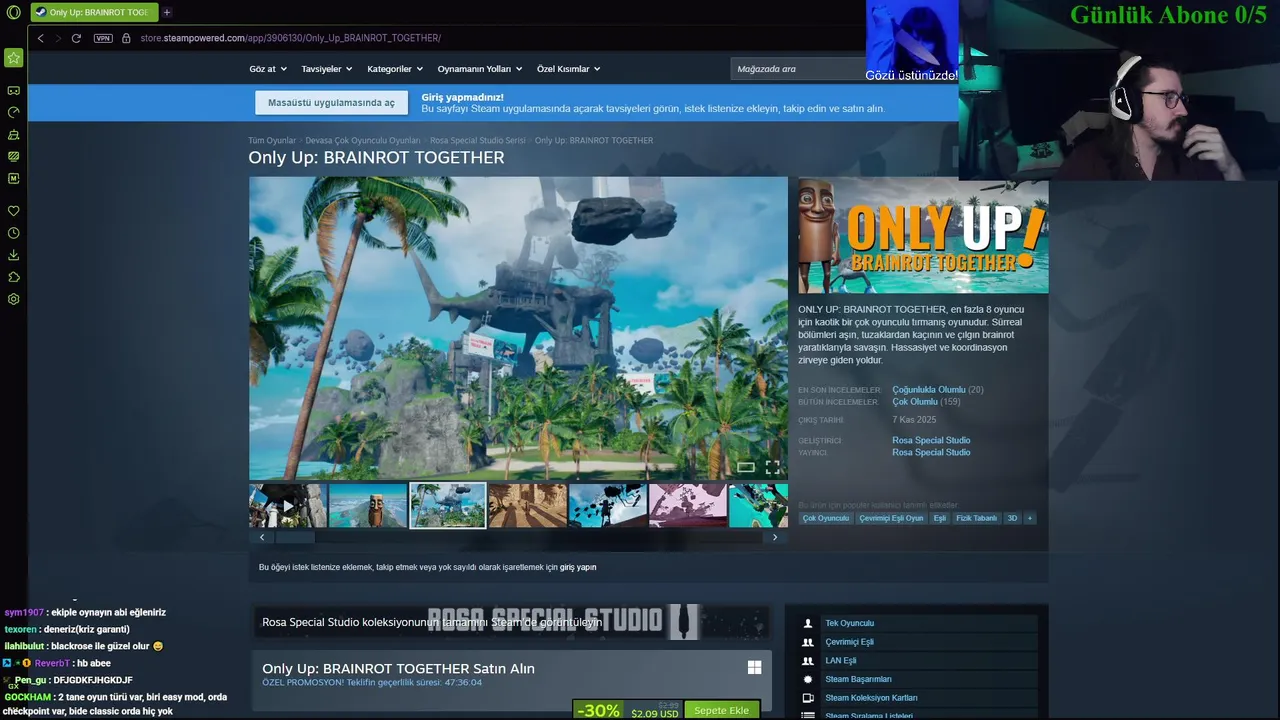Open the downloads sidebar icon
The width and height of the screenshot is (1280, 720).
click(x=14, y=255)
